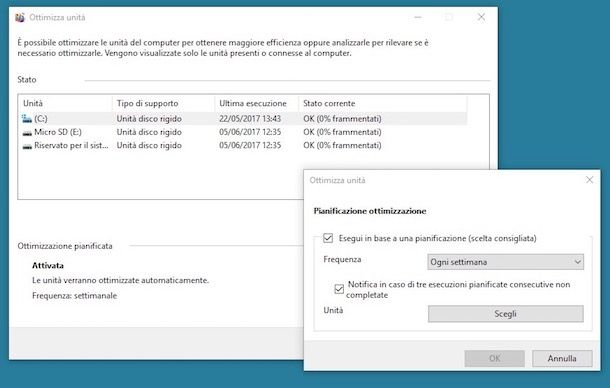Sort by the Tipo di supporto column header
610x388 pixels.
[x=163, y=104]
